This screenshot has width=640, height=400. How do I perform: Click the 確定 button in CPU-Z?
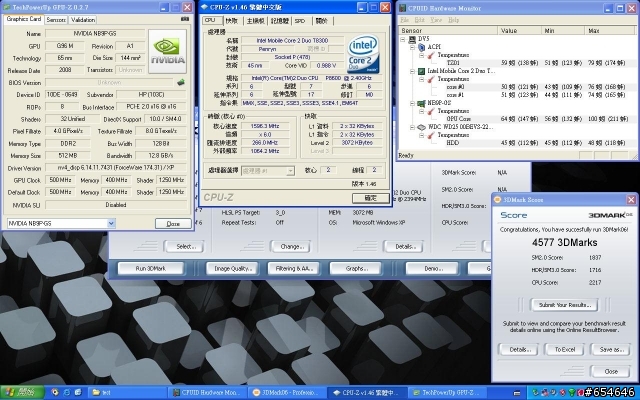[x=371, y=198]
